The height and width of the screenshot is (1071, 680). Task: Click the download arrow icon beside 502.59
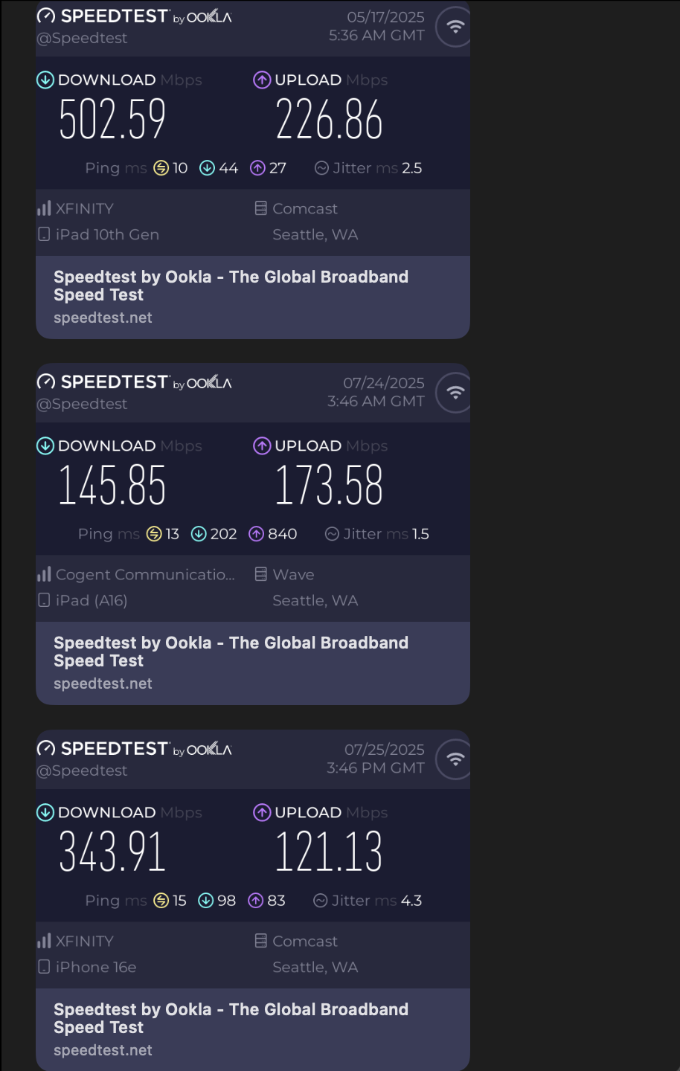click(x=45, y=80)
